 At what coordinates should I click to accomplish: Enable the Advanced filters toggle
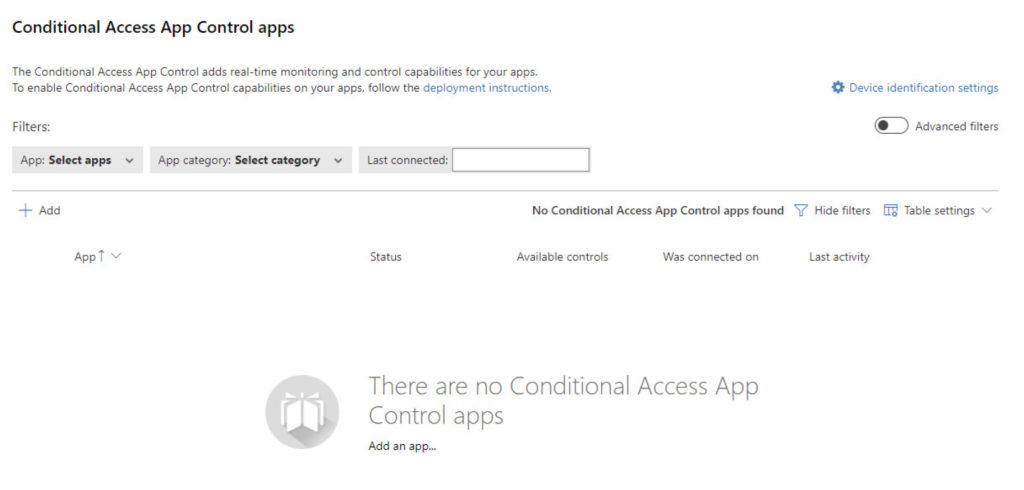[891, 126]
